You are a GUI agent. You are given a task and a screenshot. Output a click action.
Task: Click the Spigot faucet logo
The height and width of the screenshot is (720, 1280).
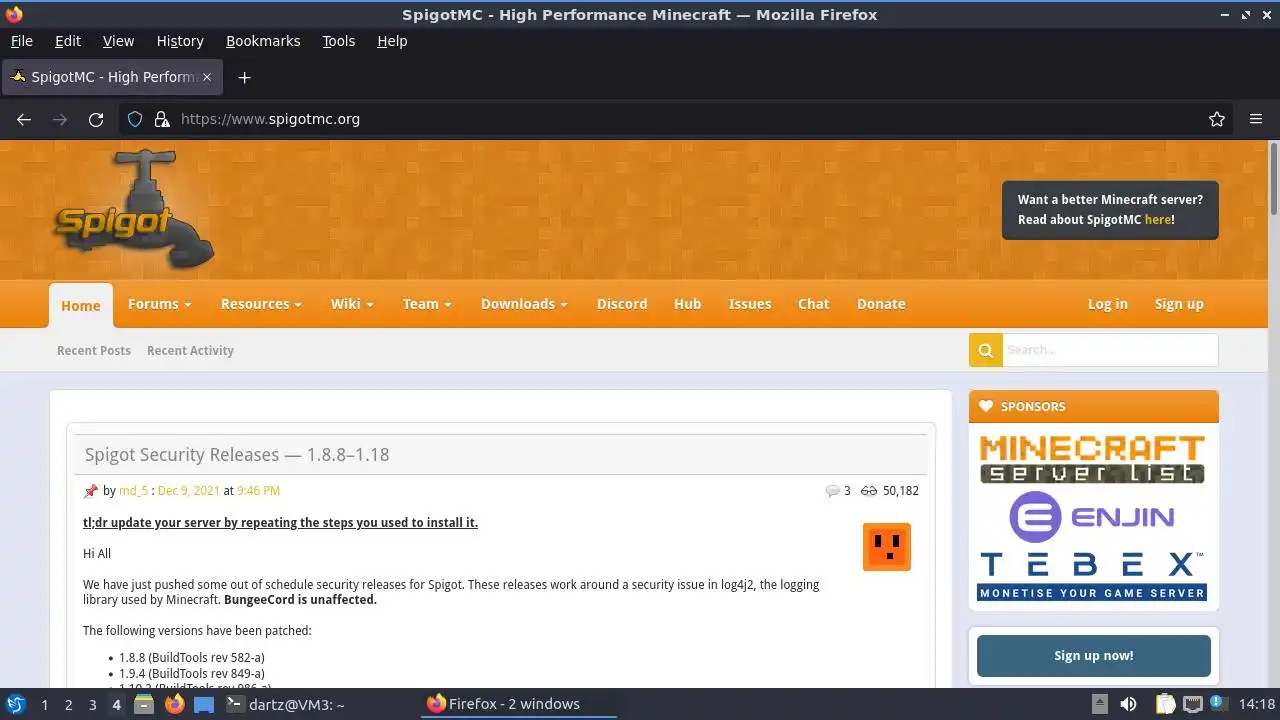133,210
